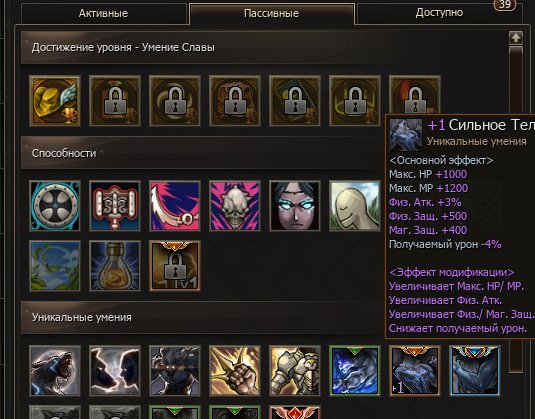
Task: Select the +1 Strong Body skill icon
Action: tap(415, 371)
